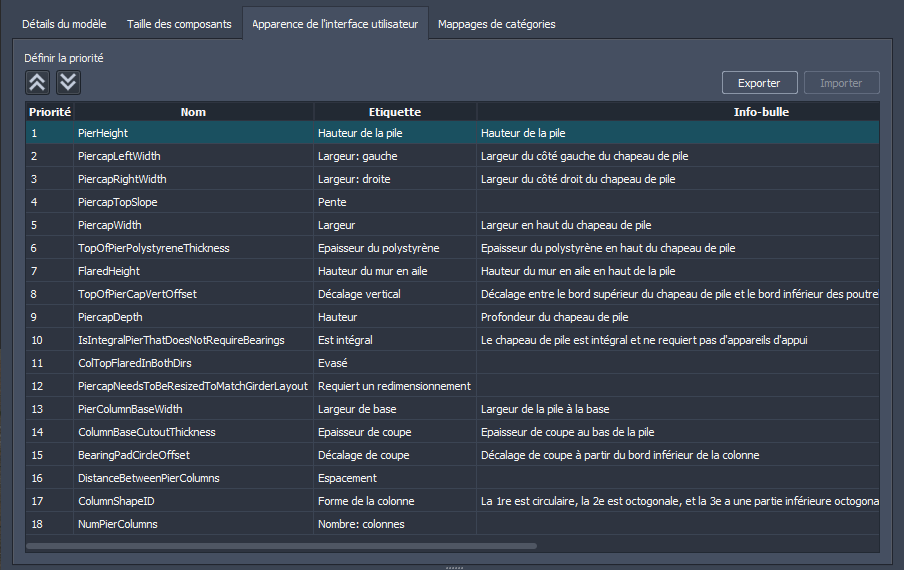
Task: Click the label cell "Evasé"
Action: (x=395, y=363)
